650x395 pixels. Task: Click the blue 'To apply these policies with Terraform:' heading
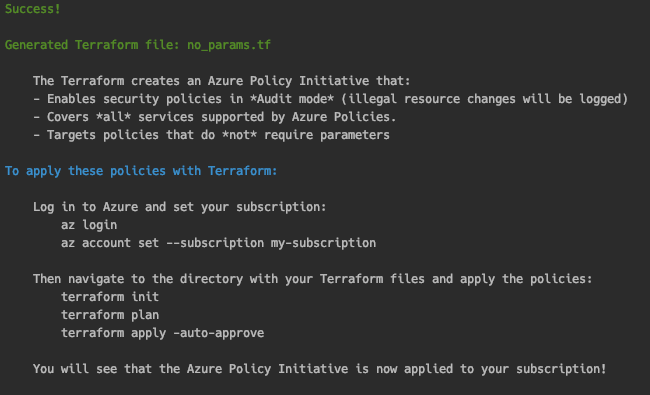(141, 171)
